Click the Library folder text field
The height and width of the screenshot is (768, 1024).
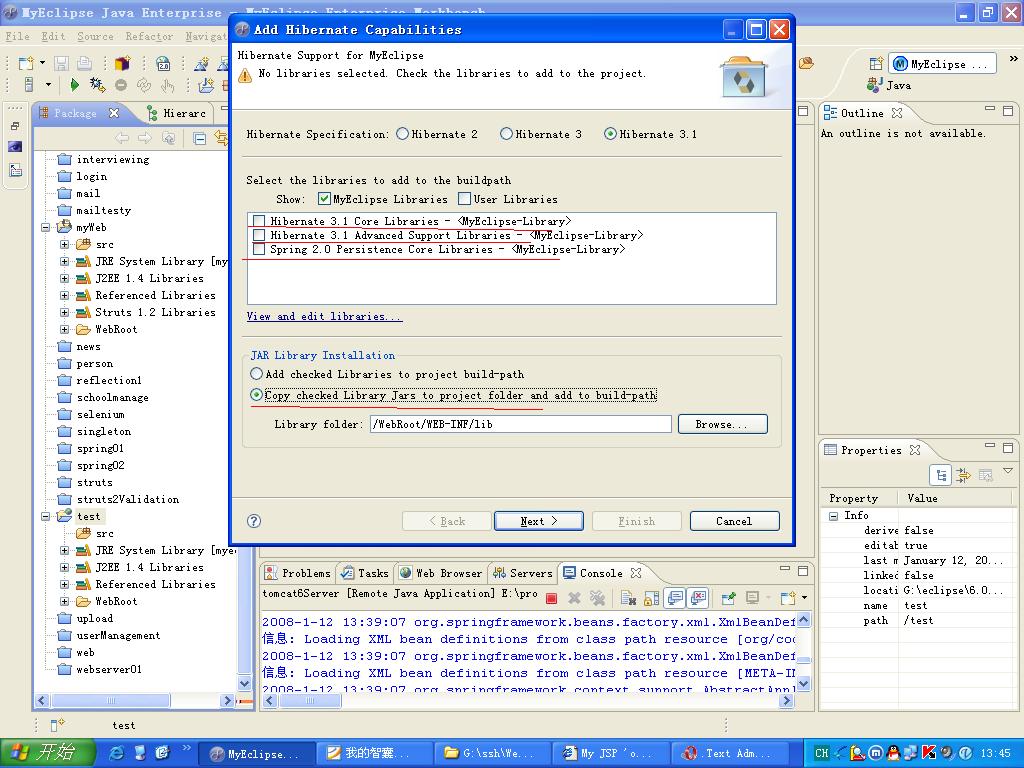click(520, 424)
